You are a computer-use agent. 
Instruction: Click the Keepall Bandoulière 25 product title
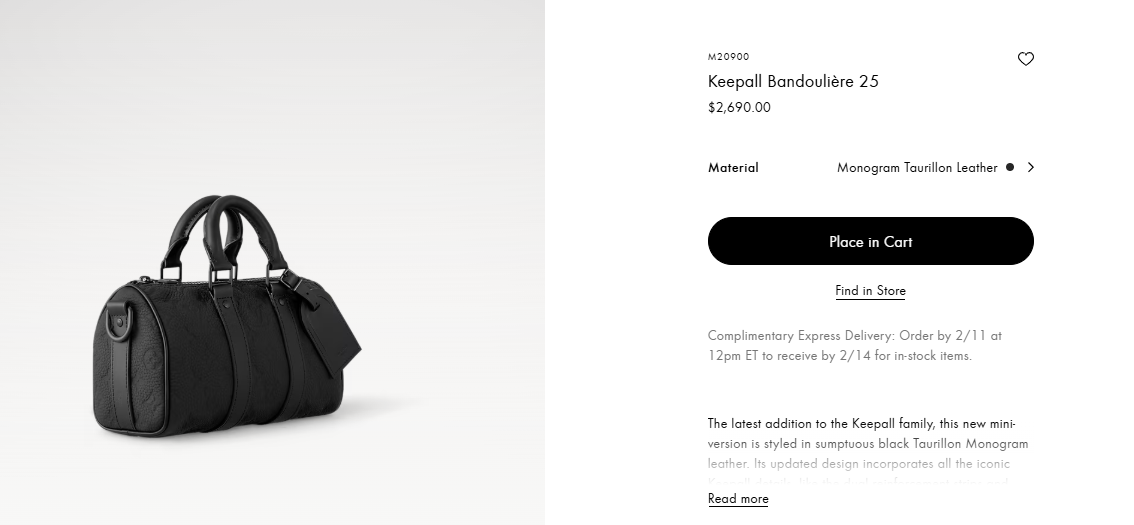click(x=793, y=82)
